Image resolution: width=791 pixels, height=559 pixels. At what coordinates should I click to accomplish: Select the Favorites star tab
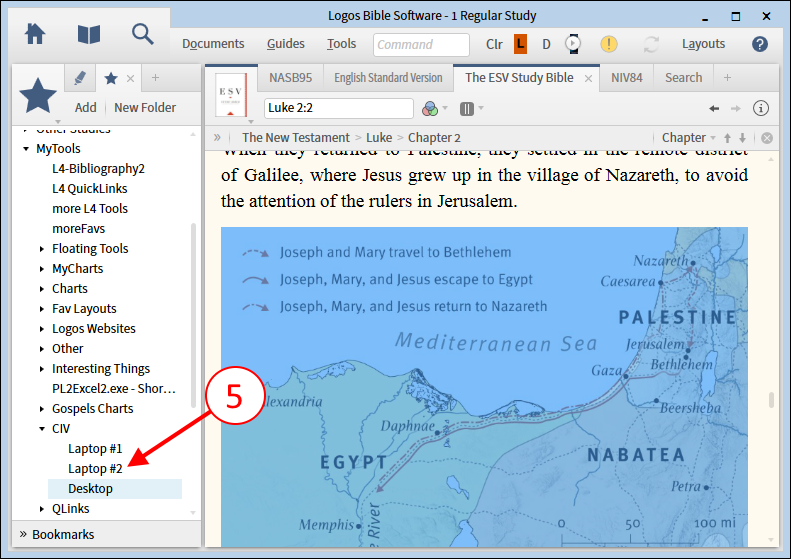(x=110, y=78)
